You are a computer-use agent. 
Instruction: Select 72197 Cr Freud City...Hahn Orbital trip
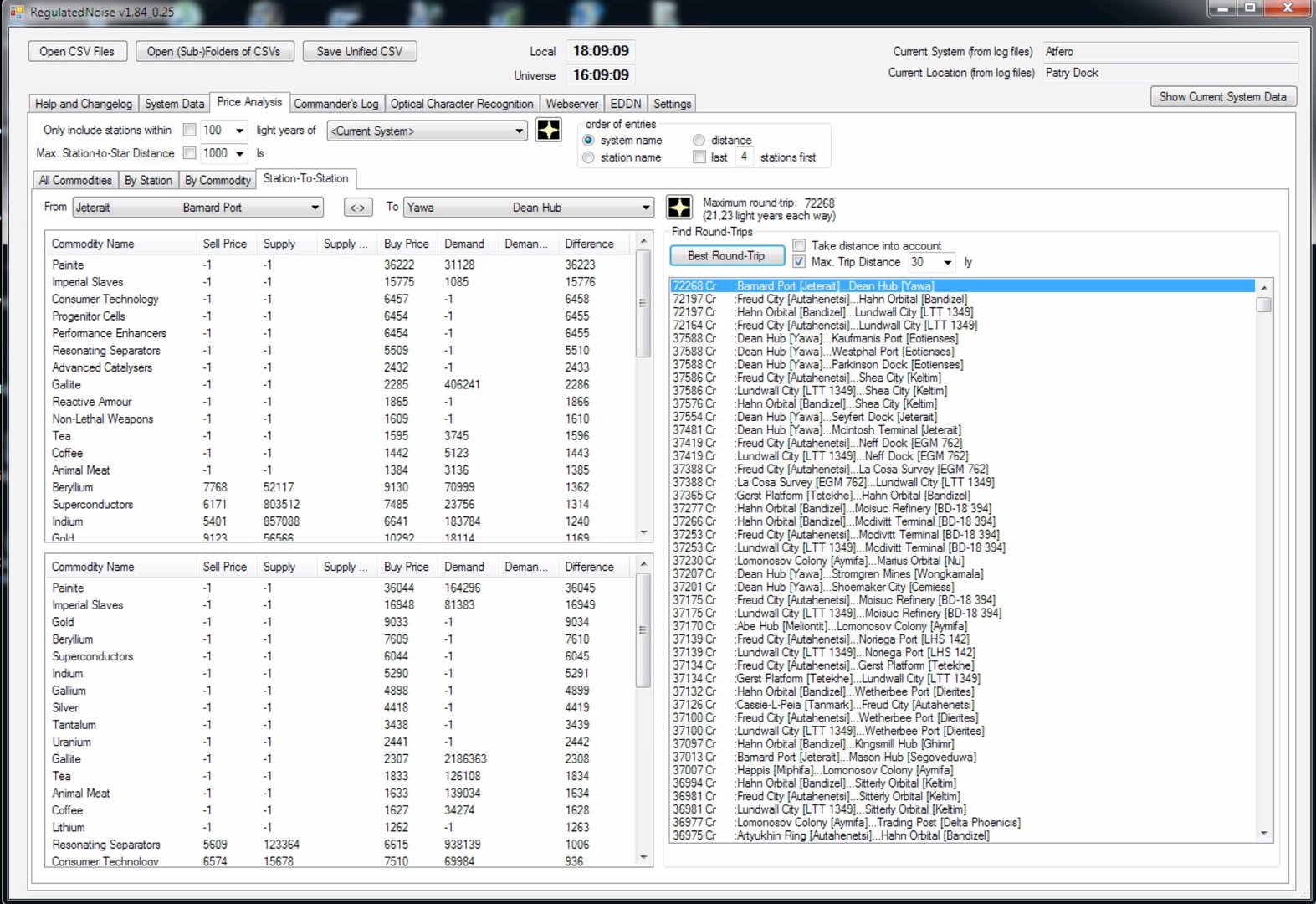click(962, 299)
